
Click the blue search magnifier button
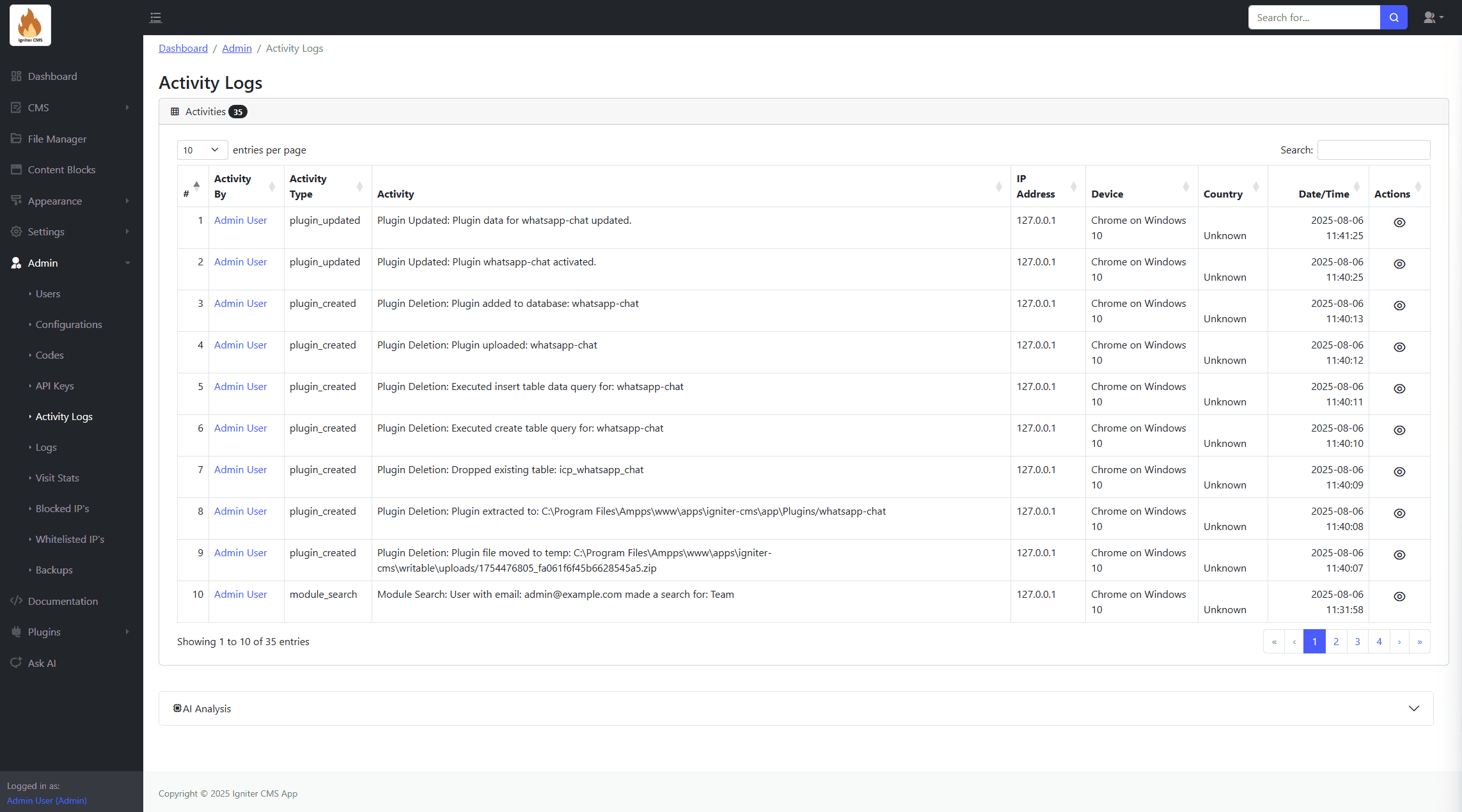1394,17
